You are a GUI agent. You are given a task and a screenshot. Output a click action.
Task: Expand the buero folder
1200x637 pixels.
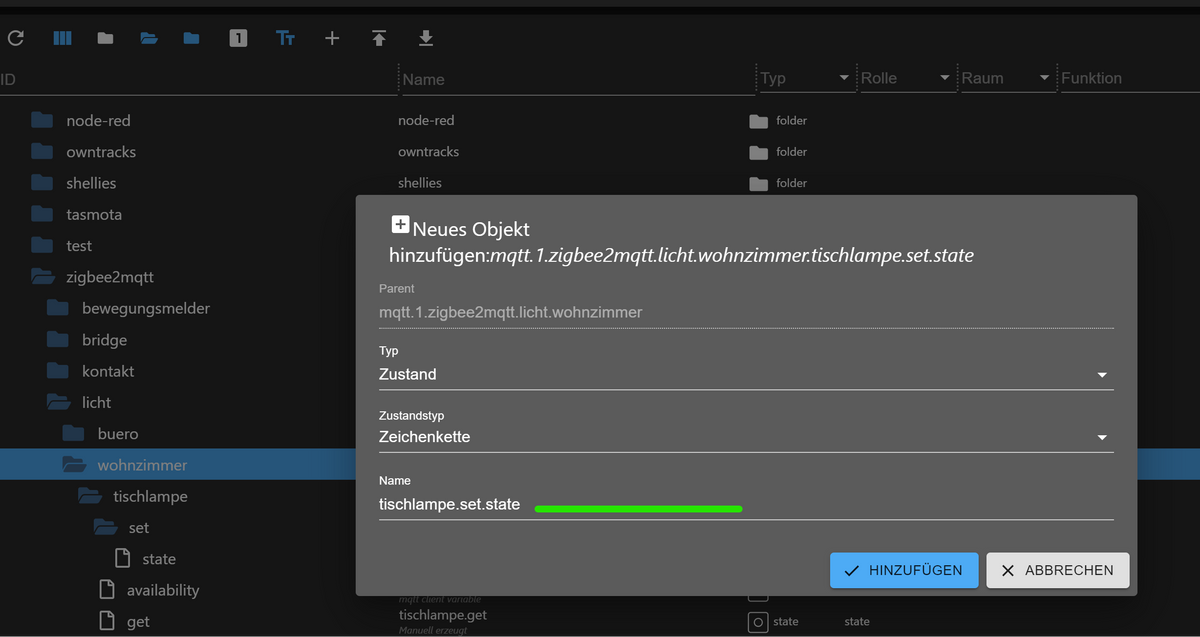[73, 434]
